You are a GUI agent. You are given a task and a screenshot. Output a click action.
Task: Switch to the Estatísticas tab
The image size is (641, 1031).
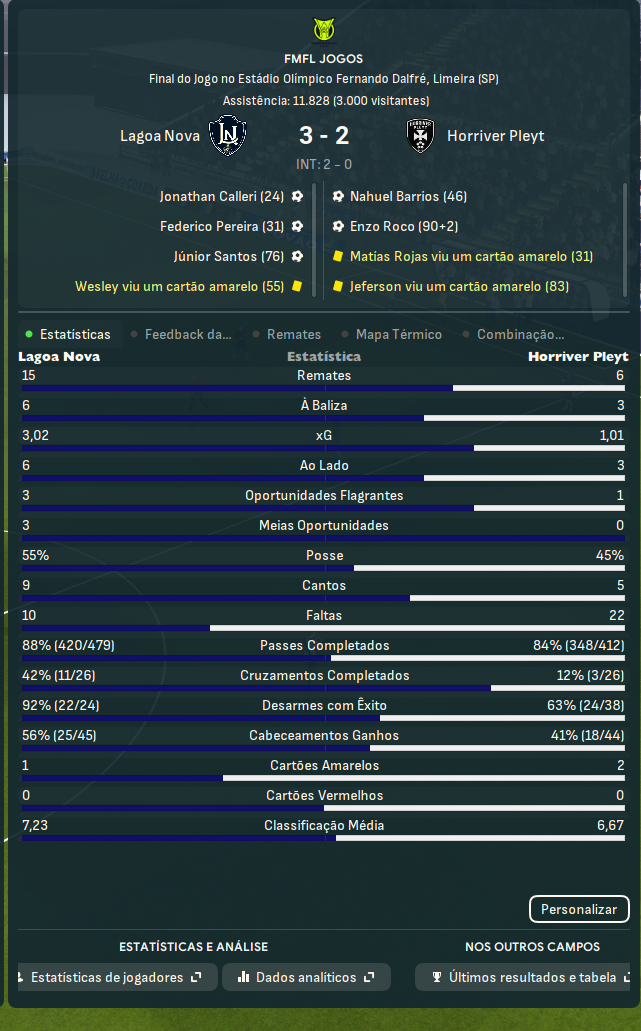[x=74, y=334]
